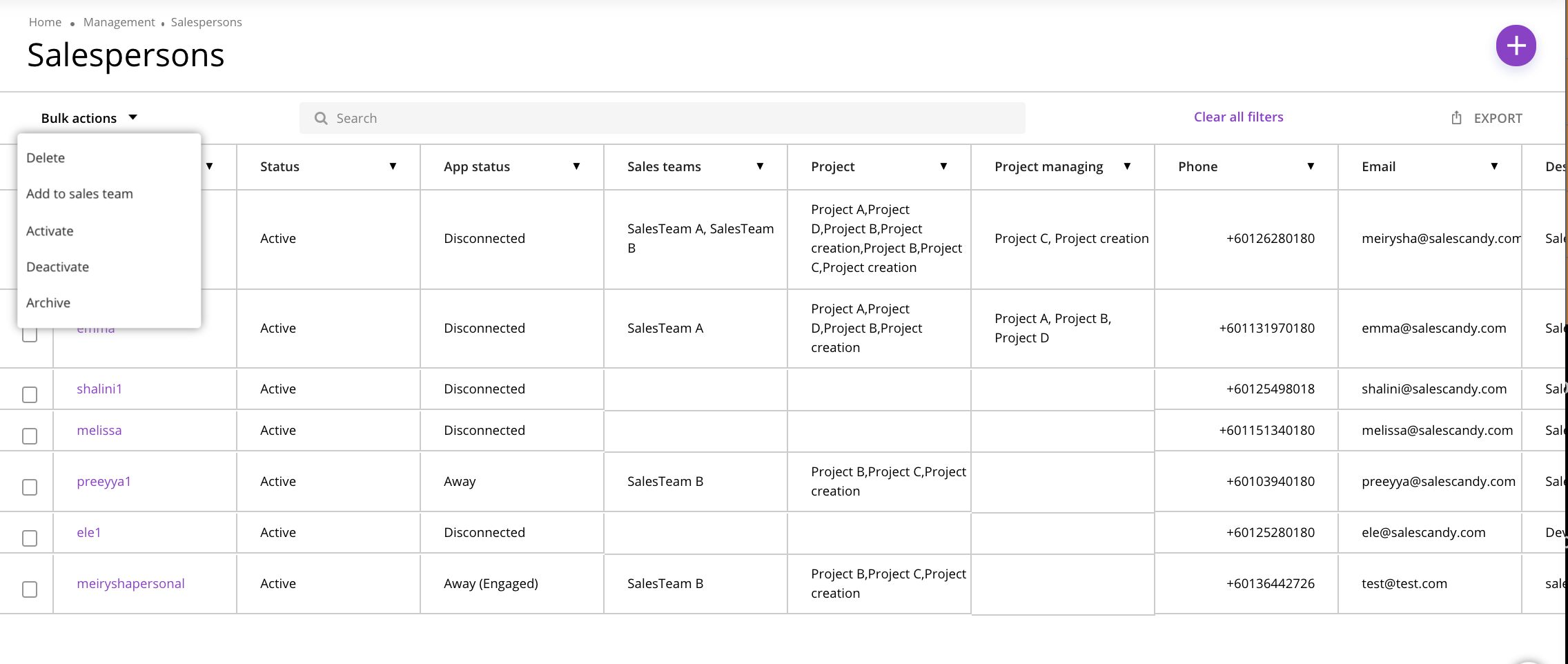This screenshot has height=664, width=1568.
Task: Collapse the Bulk actions dropdown
Action: point(90,118)
